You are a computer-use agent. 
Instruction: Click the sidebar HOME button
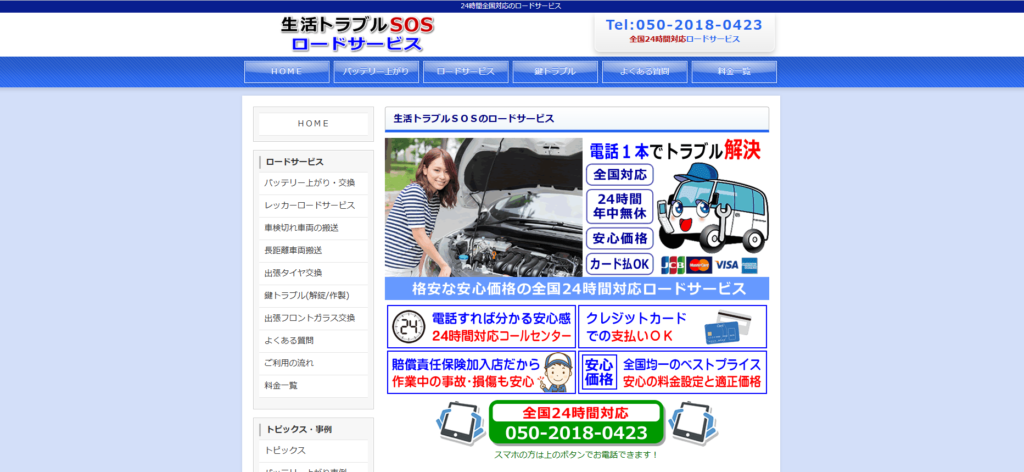tap(313, 124)
